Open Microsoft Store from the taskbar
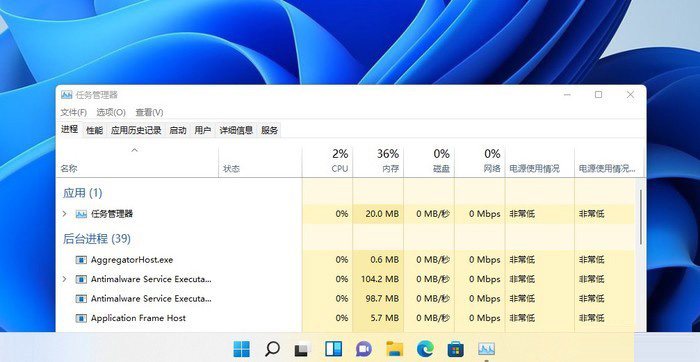 pos(456,349)
